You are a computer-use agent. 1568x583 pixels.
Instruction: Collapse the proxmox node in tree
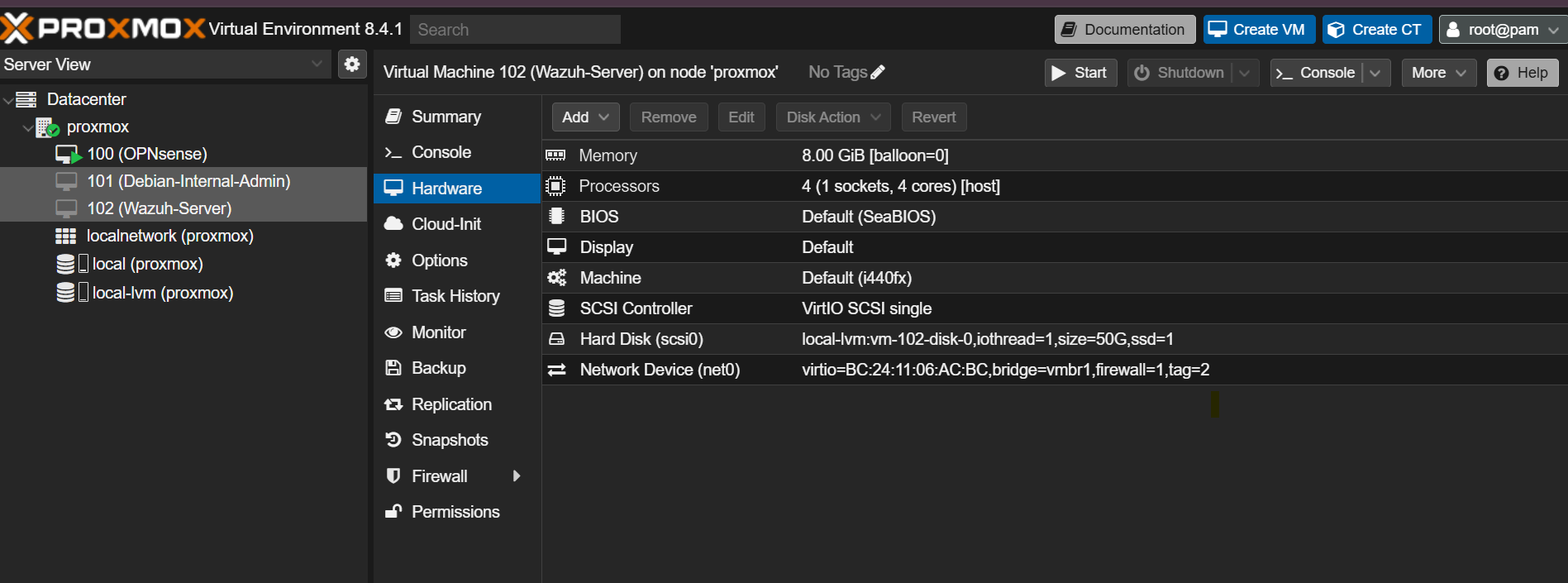pos(28,127)
